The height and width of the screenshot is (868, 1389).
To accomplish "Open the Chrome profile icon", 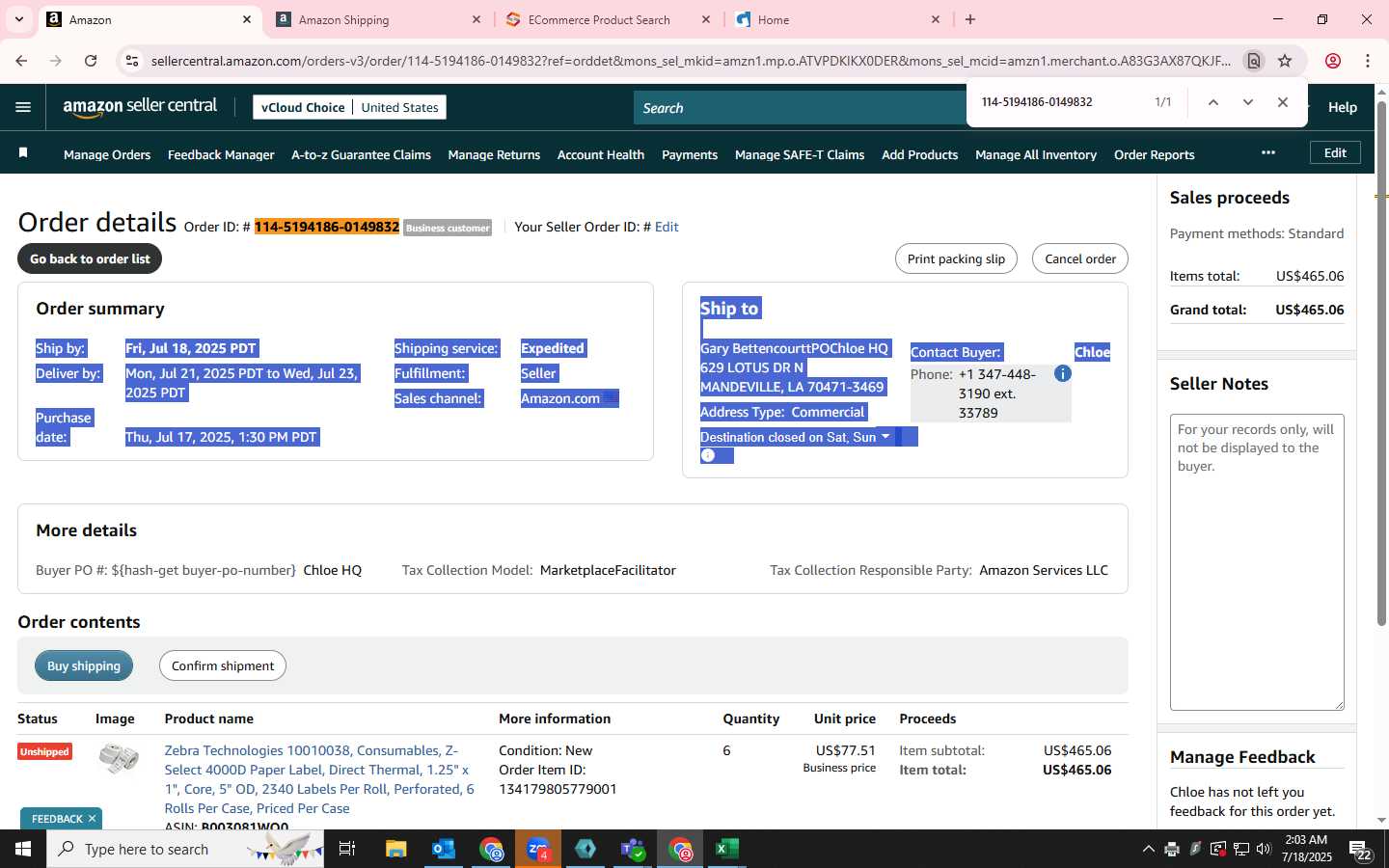I will coord(1333,61).
